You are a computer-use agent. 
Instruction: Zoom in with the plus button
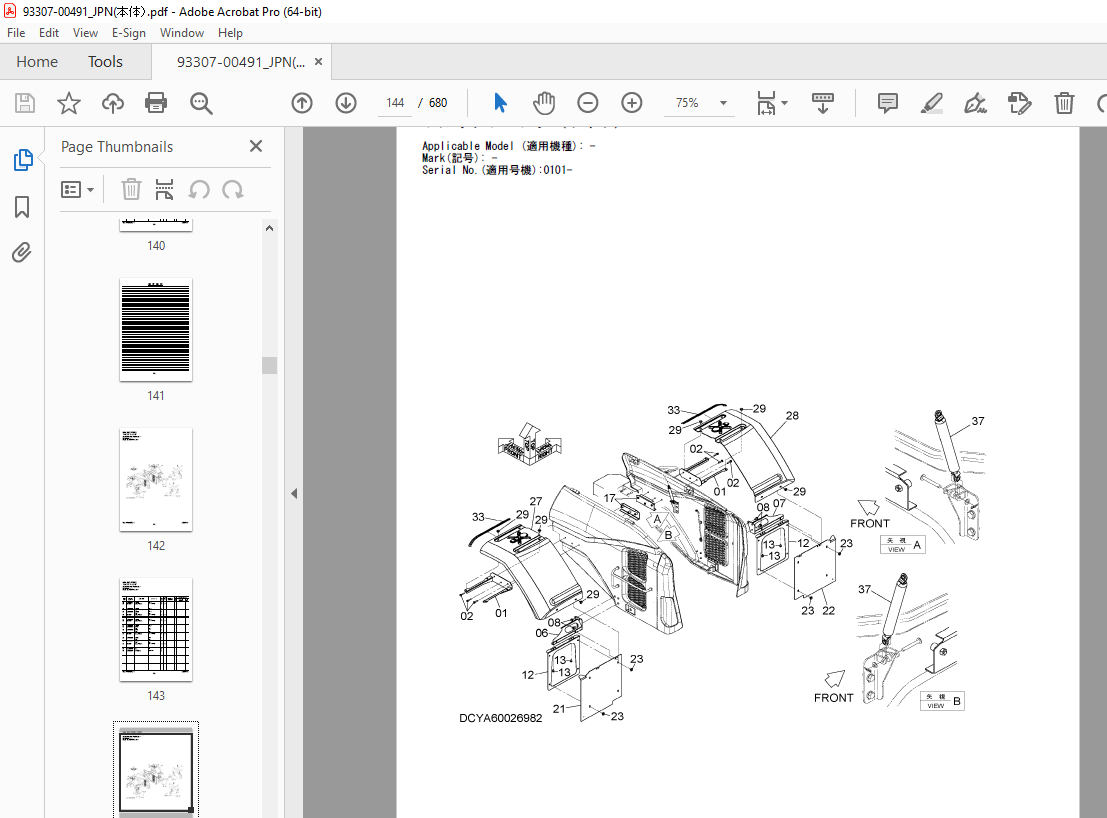click(x=632, y=103)
